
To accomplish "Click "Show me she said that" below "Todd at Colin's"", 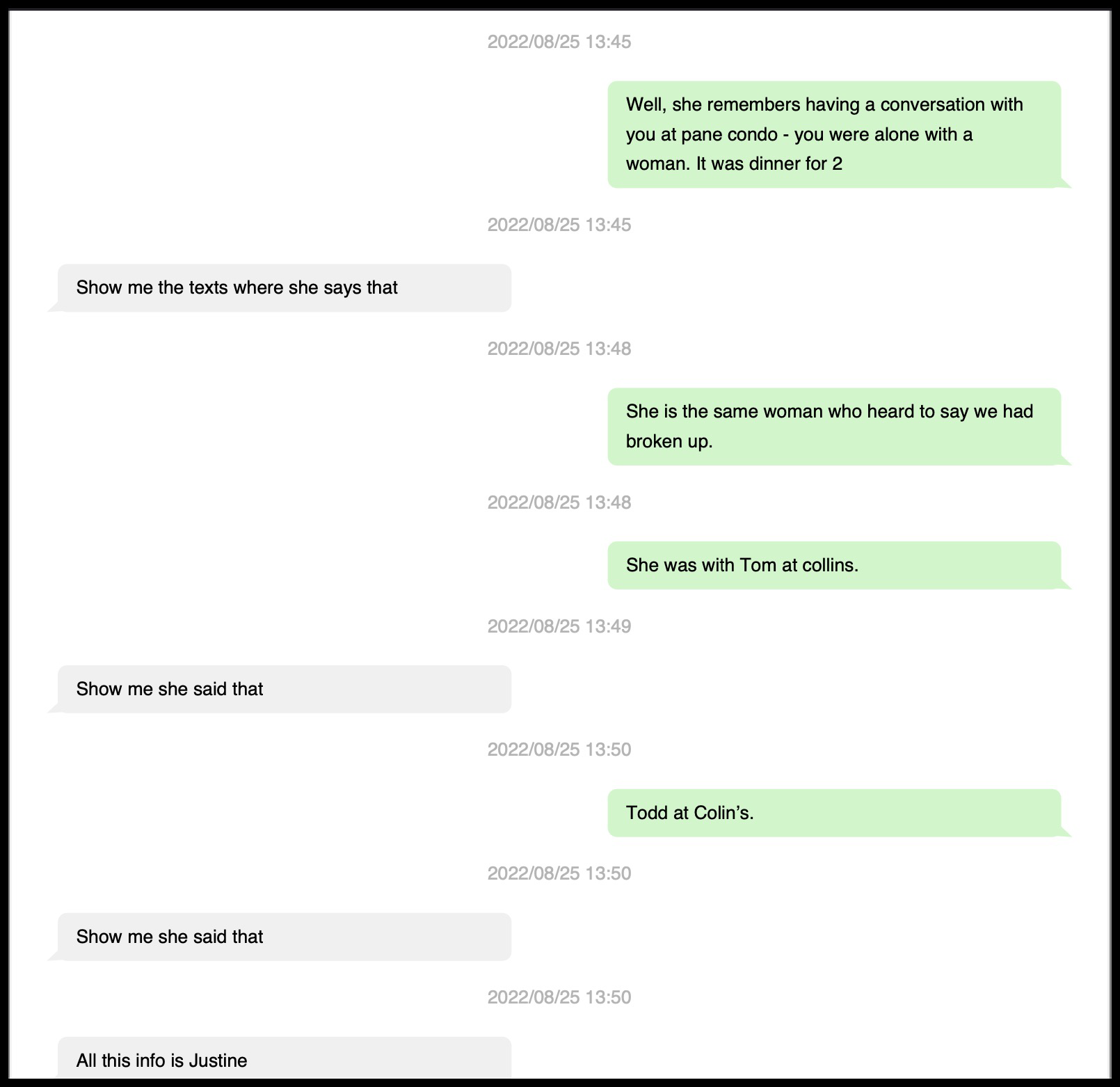I will (x=284, y=937).
